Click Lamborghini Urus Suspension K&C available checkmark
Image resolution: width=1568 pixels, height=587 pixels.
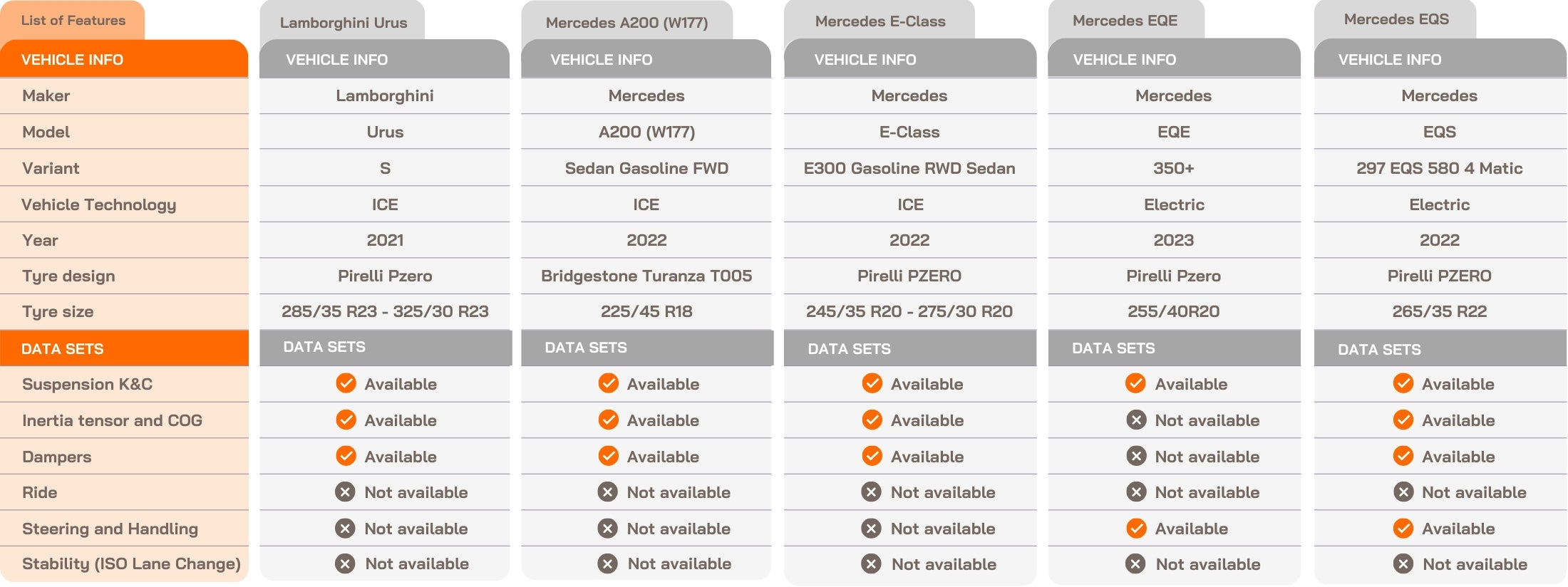[x=346, y=384]
